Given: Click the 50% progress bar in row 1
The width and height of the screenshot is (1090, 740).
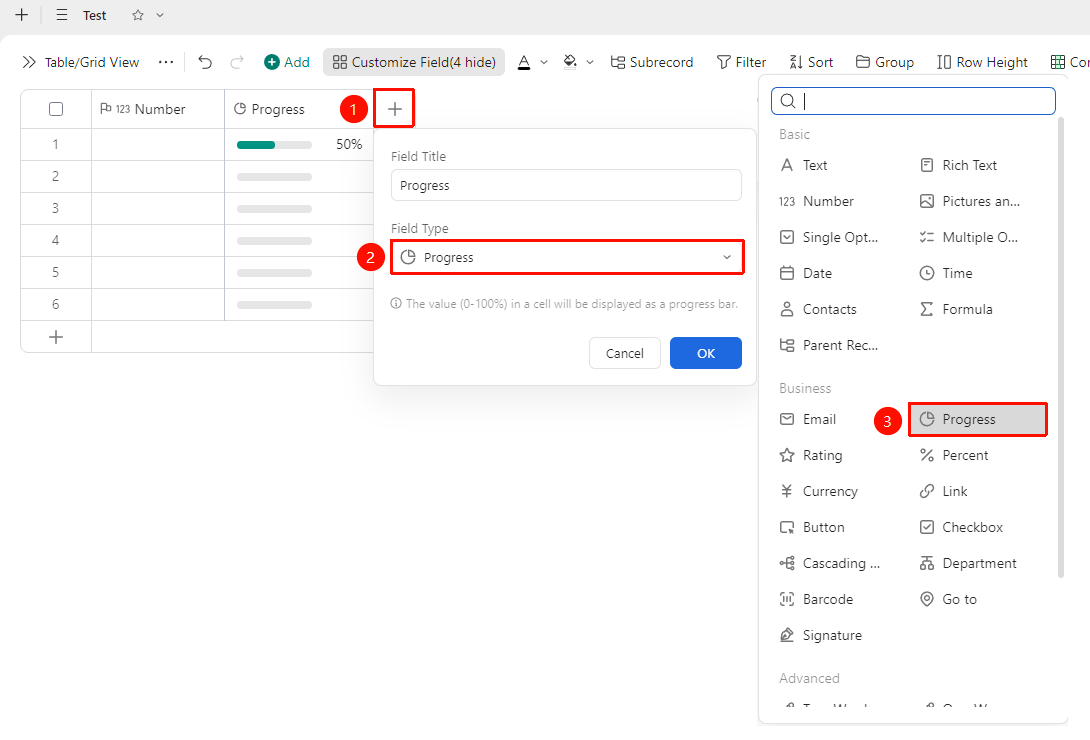Looking at the screenshot, I should [x=274, y=145].
